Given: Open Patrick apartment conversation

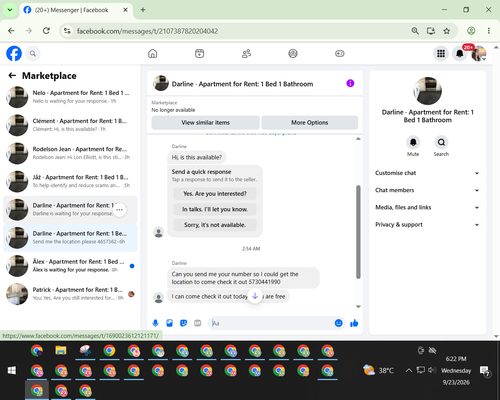Looking at the screenshot, I should (70, 294).
